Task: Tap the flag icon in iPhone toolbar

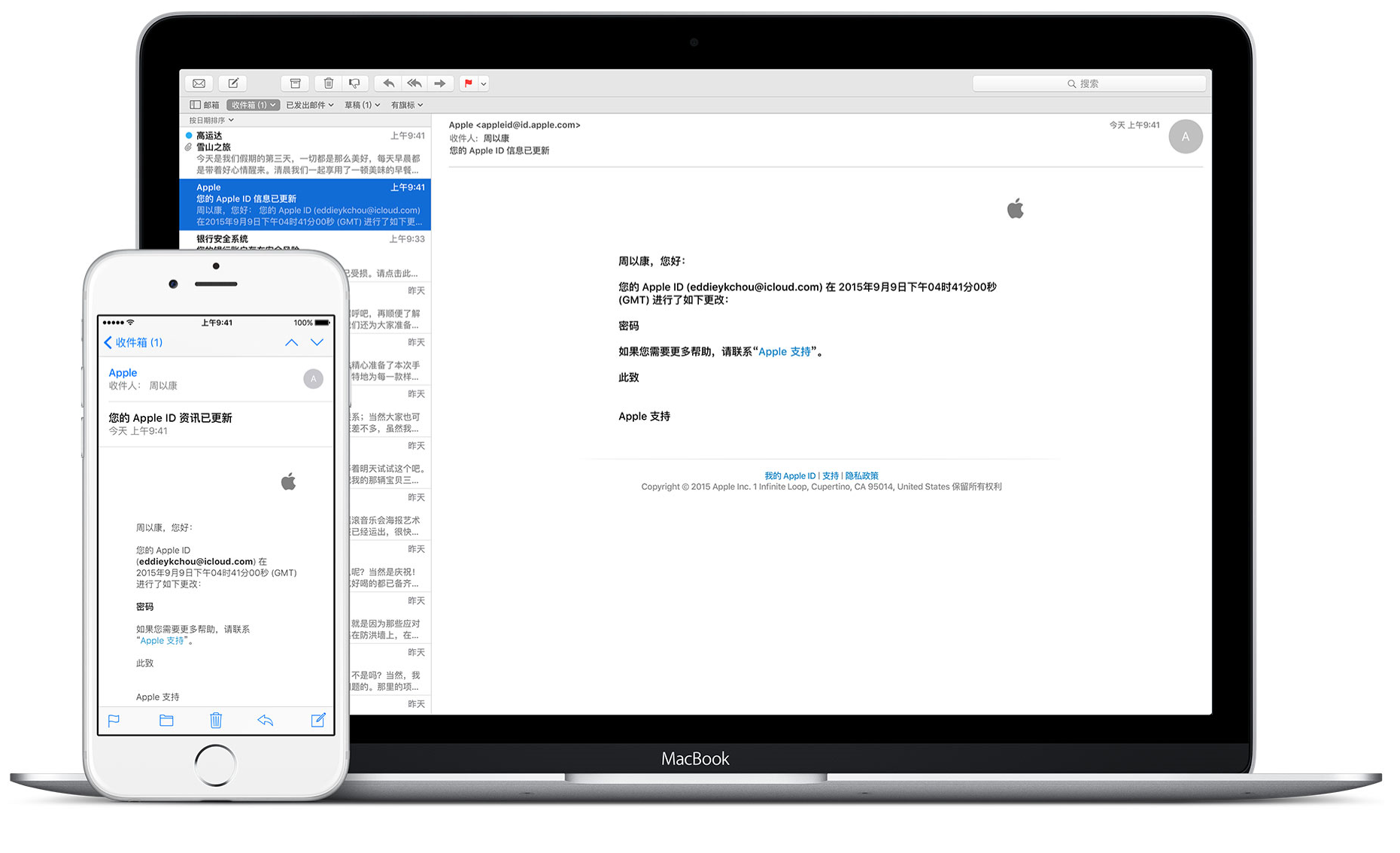Action: click(114, 721)
